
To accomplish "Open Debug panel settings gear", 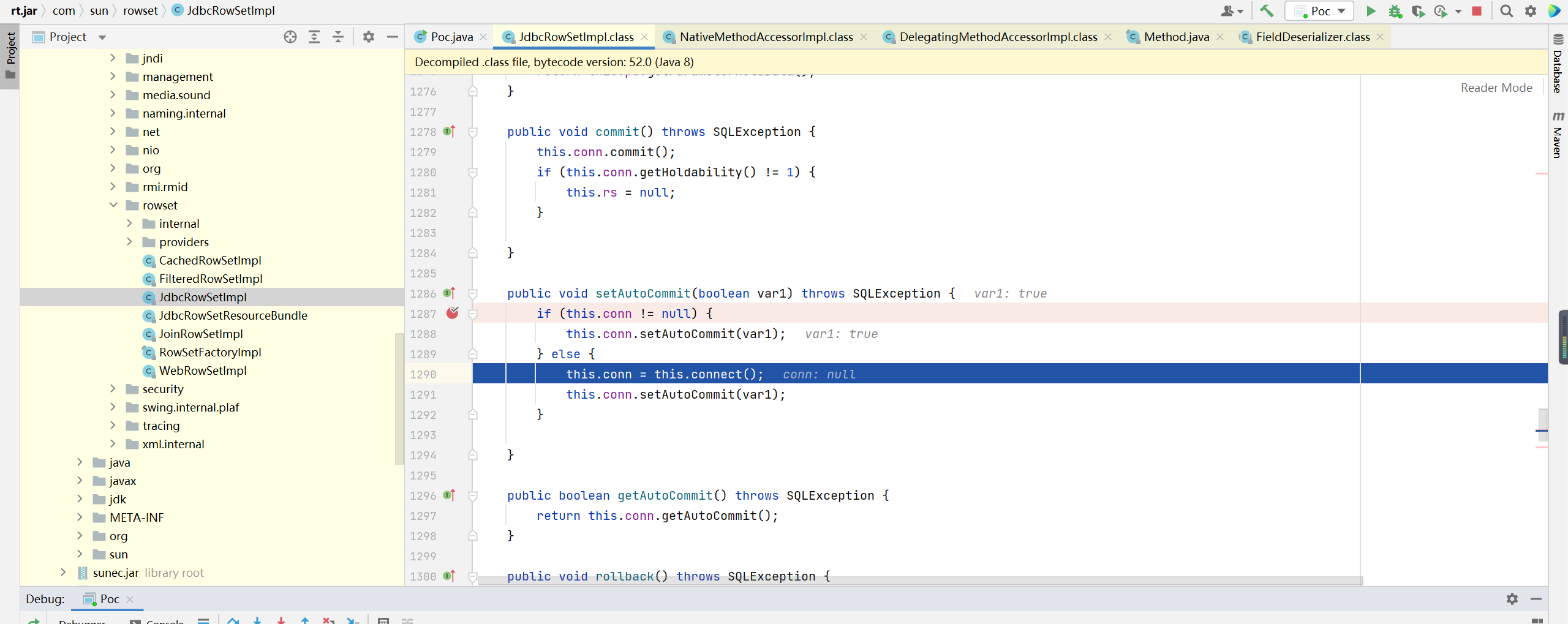I will pos(1512,598).
